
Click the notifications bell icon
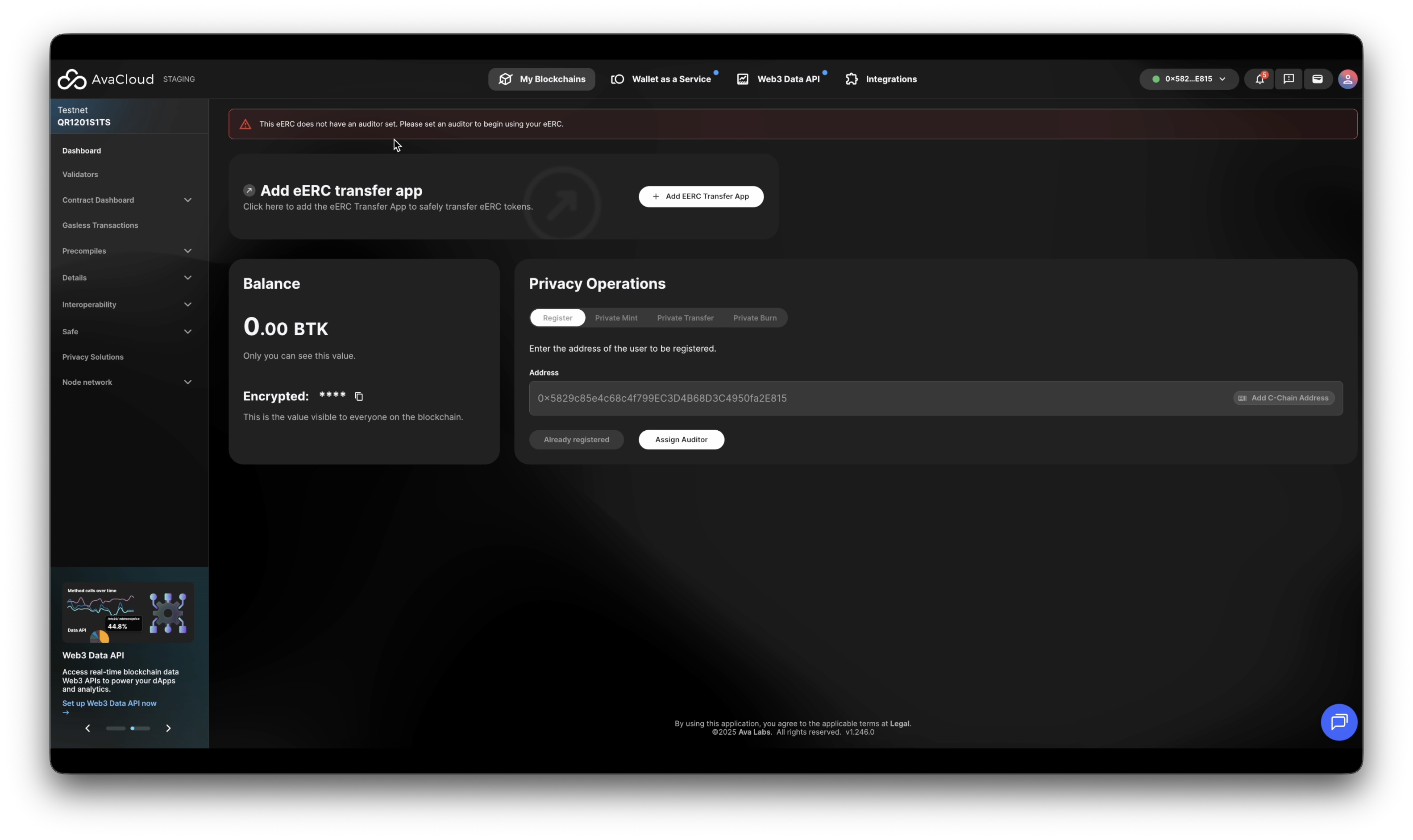click(1259, 79)
